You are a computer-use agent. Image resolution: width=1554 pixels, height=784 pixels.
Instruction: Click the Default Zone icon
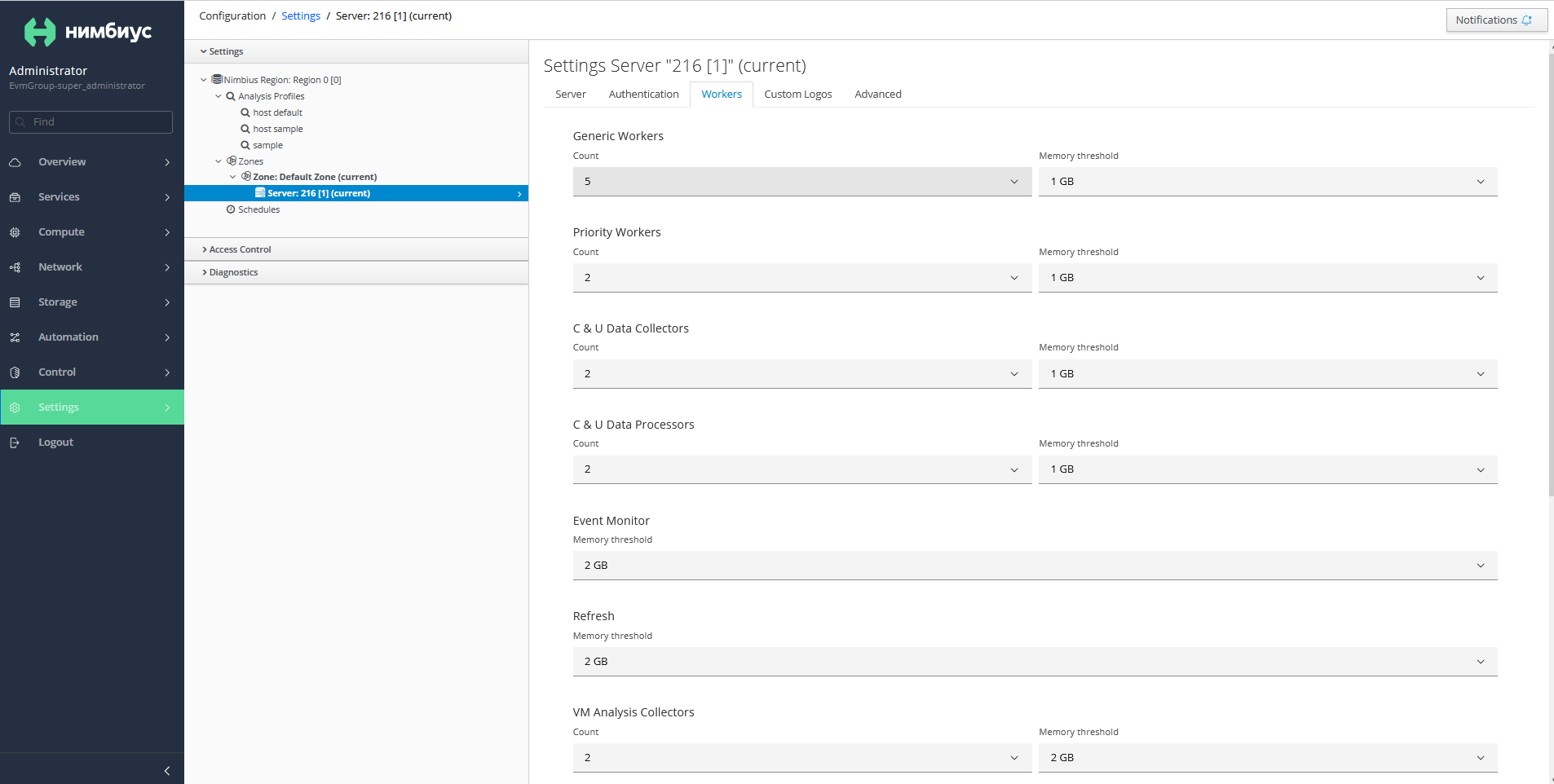pyautogui.click(x=246, y=176)
